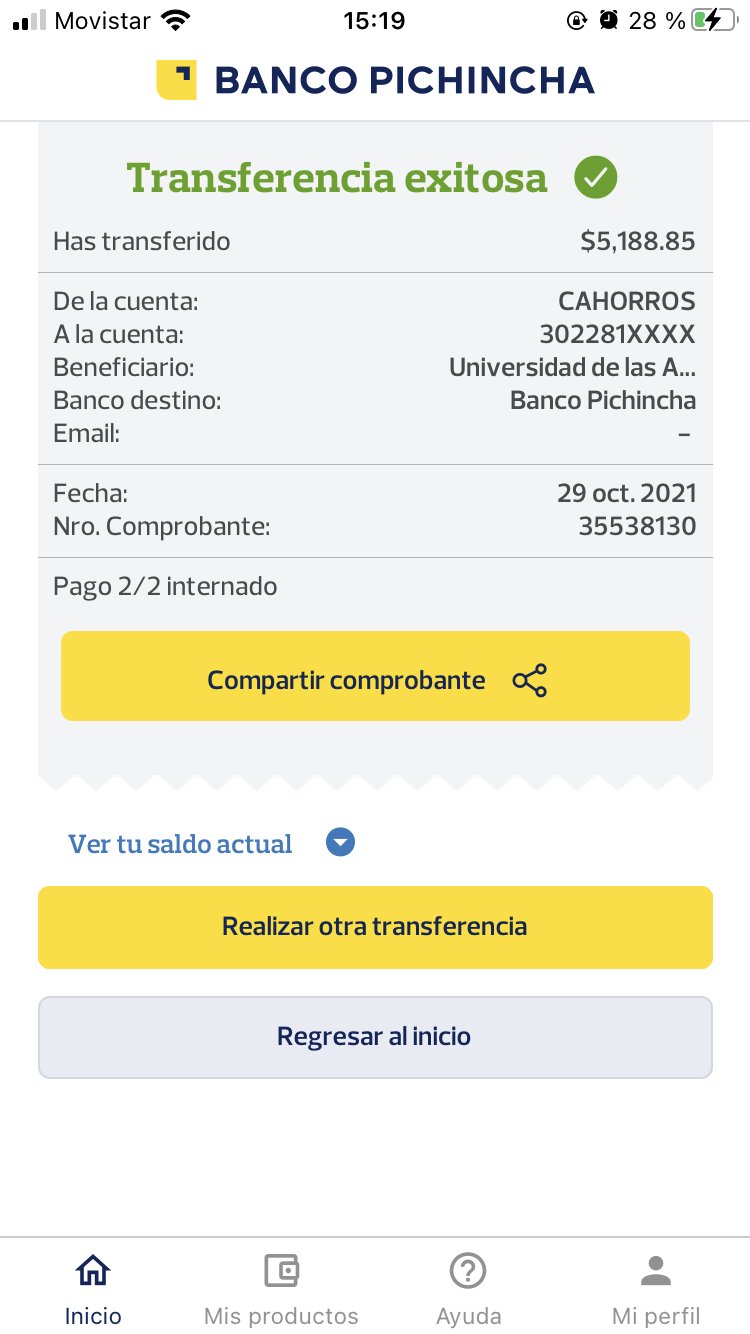Show balance via Ver tu saldo actual
The width and height of the screenshot is (750, 1334).
coord(181,844)
